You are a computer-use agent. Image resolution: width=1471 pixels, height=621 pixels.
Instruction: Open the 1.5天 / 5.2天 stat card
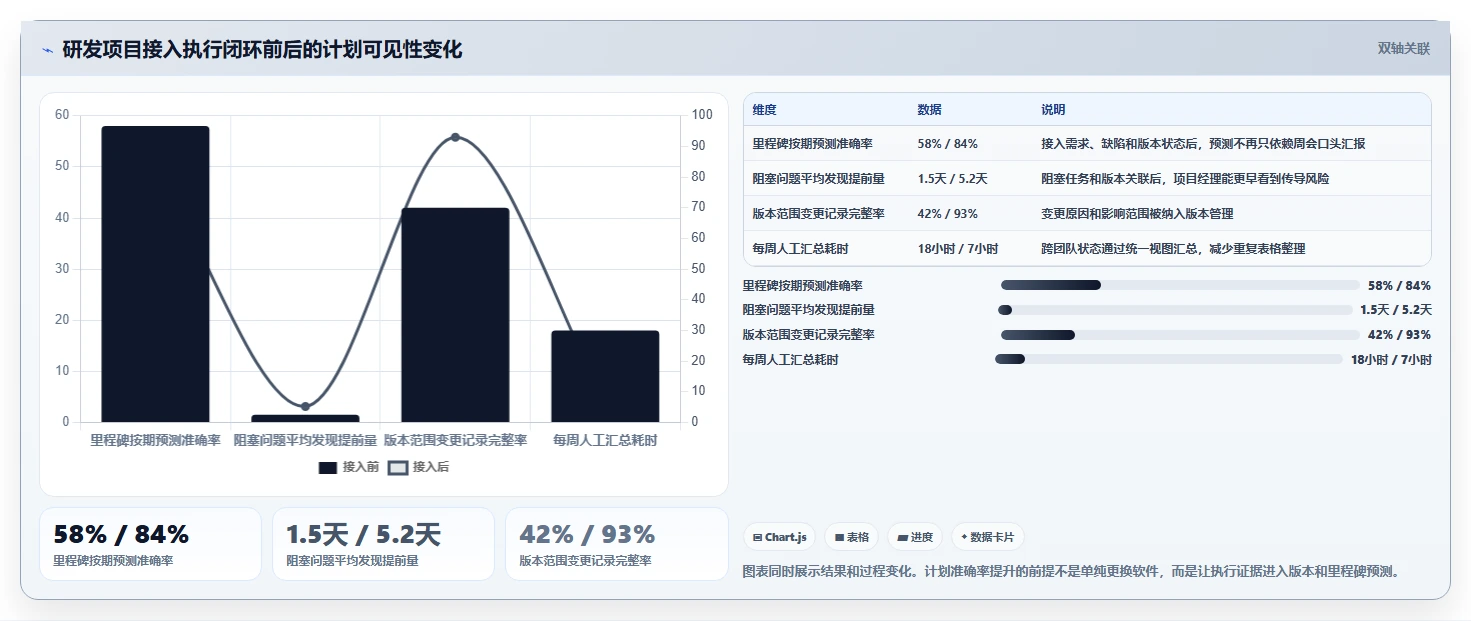coord(383,544)
